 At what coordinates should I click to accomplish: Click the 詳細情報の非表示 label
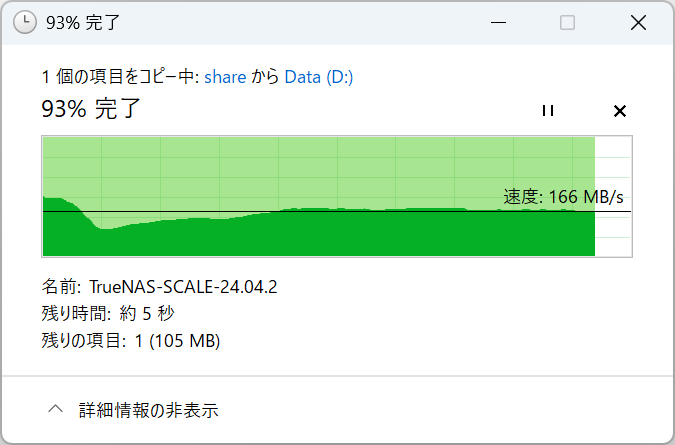click(x=149, y=410)
